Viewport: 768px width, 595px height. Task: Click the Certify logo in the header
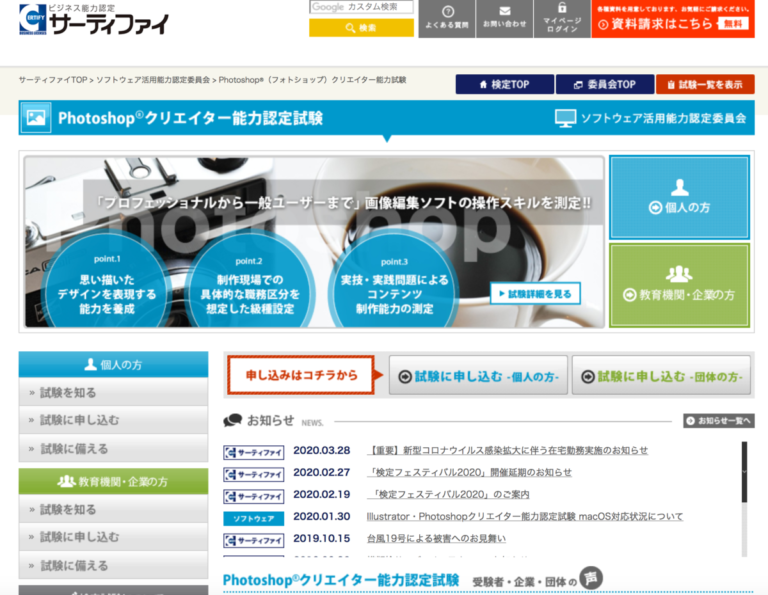(94, 19)
